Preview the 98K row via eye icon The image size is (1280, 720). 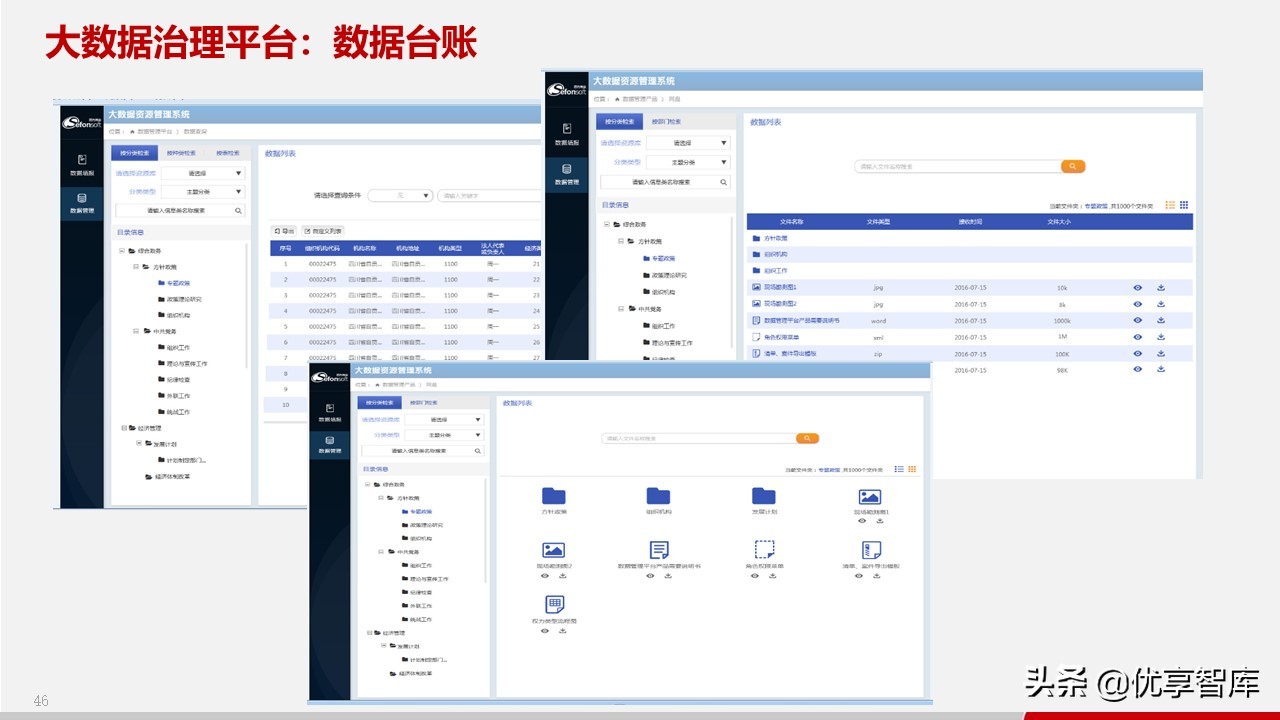point(1137,369)
